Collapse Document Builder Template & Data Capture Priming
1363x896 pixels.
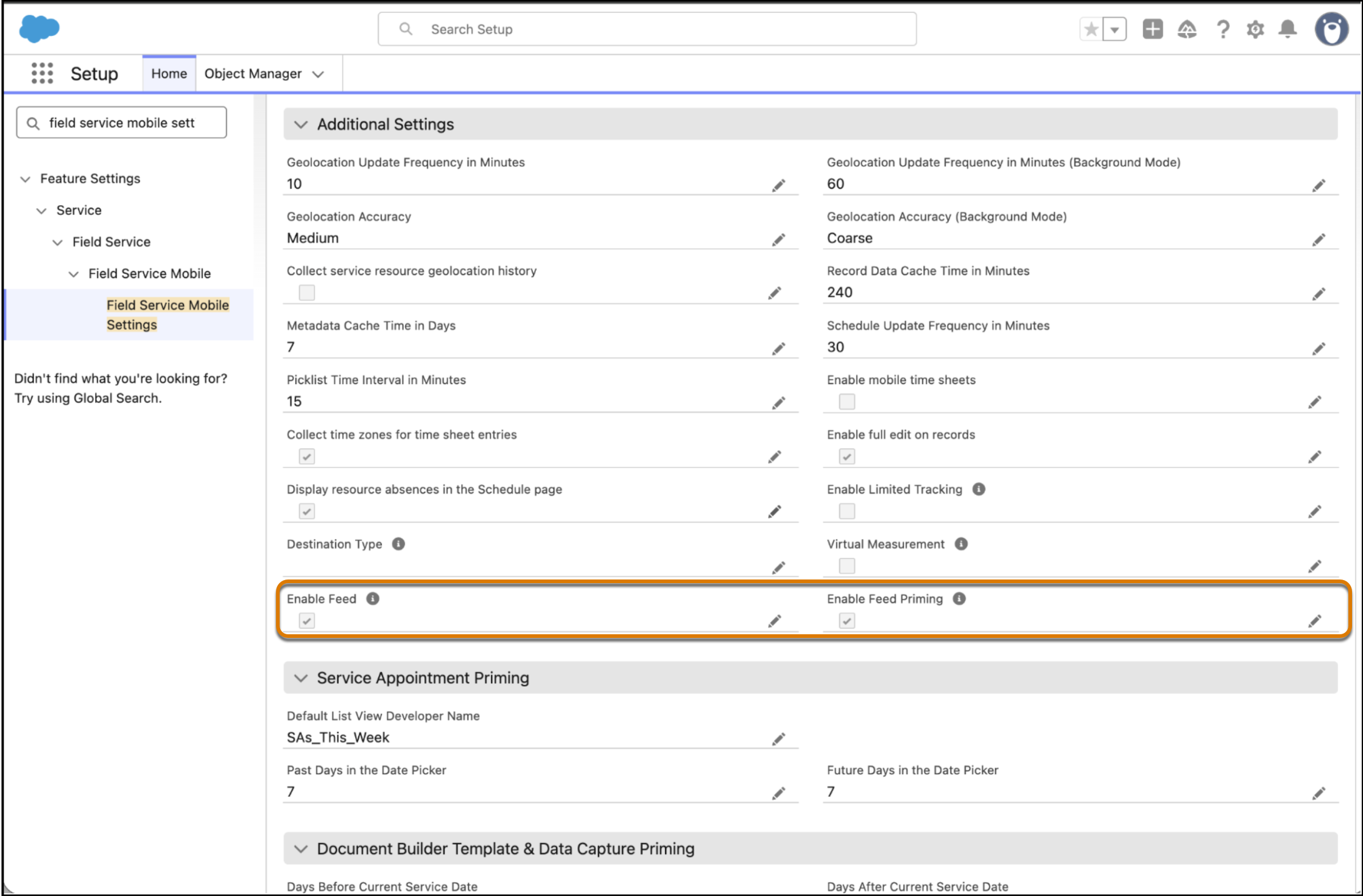coord(301,849)
